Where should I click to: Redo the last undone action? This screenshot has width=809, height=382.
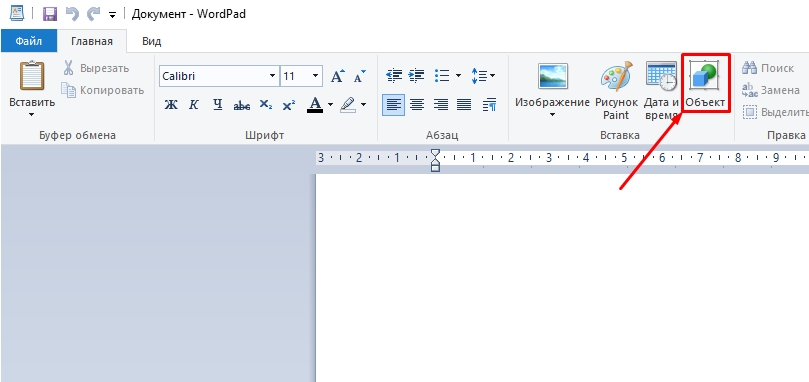pyautogui.click(x=93, y=14)
